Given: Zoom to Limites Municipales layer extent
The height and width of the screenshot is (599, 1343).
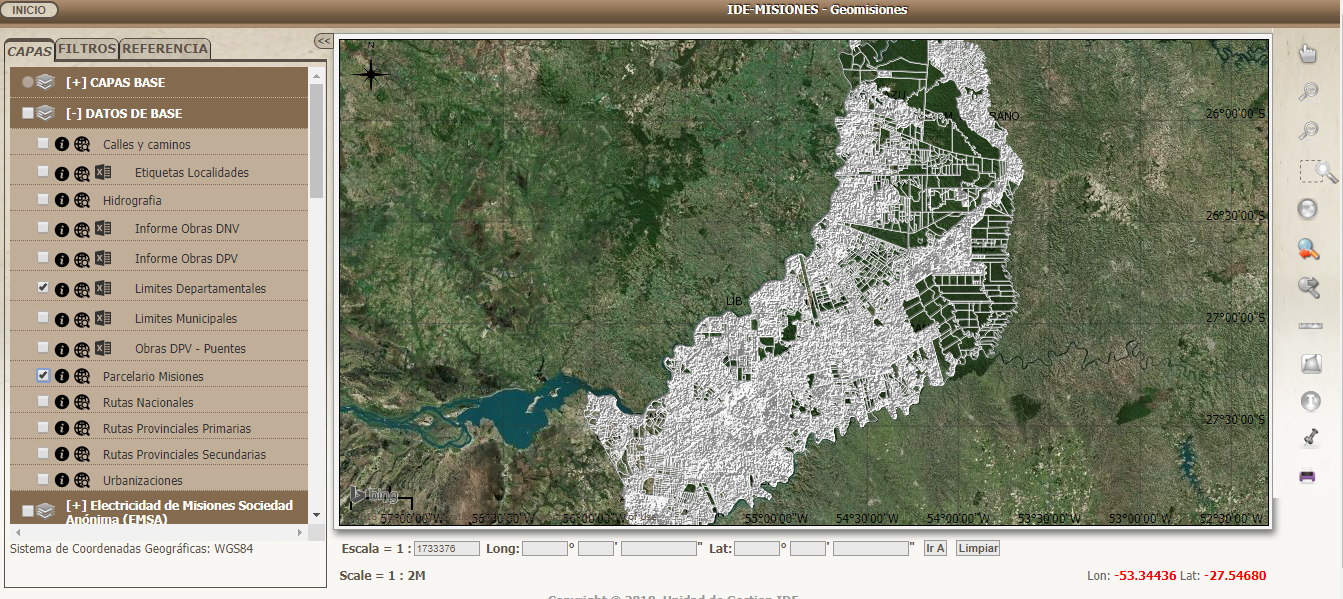Looking at the screenshot, I should (82, 318).
